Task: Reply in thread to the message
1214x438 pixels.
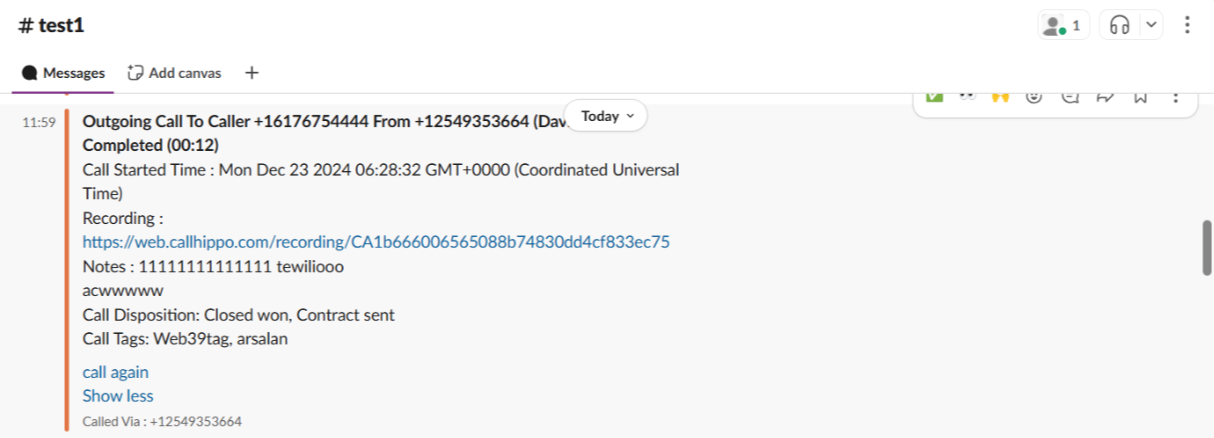Action: click(1070, 97)
